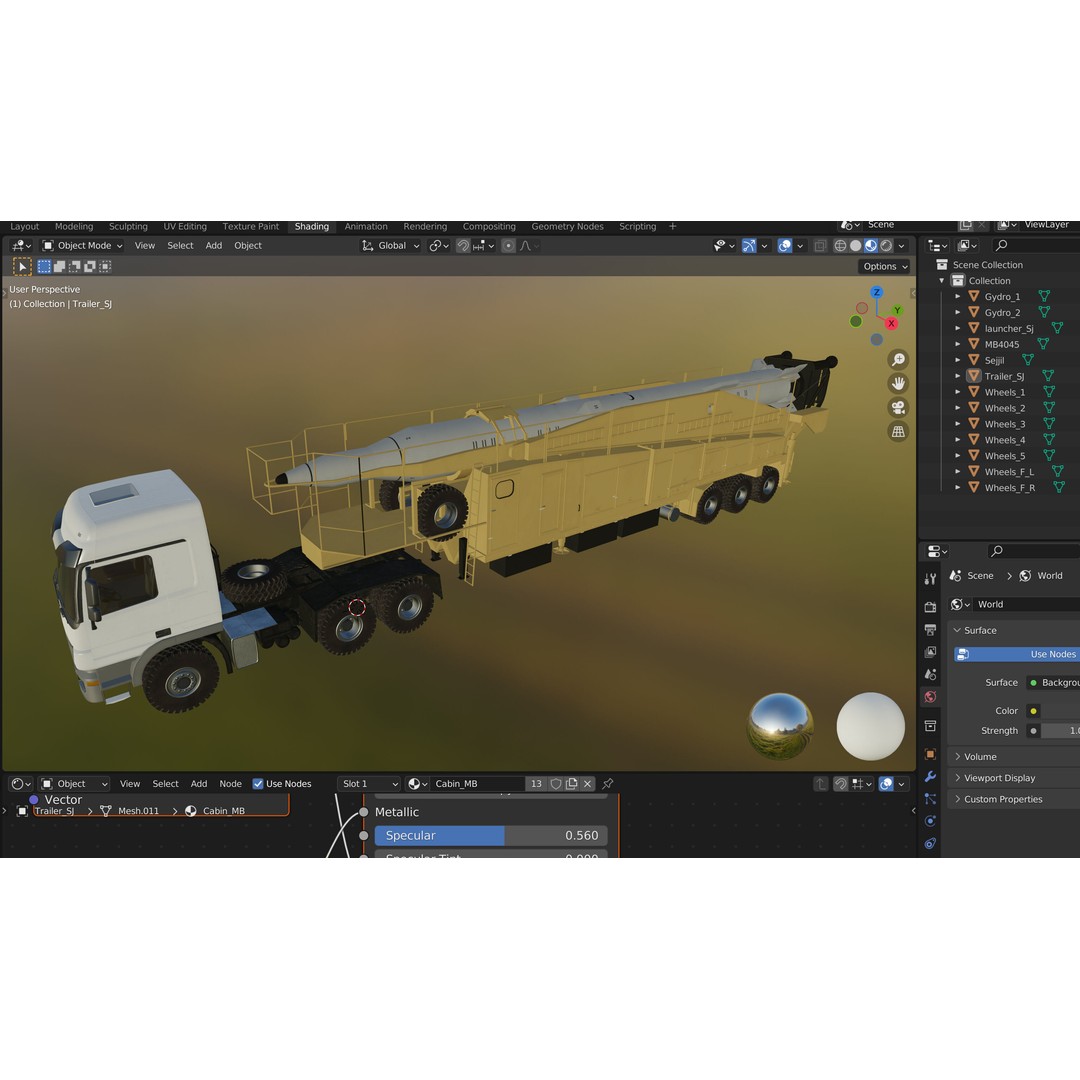Toggle fake user shield for Cabin_MB
1080x1080 pixels.
(556, 784)
